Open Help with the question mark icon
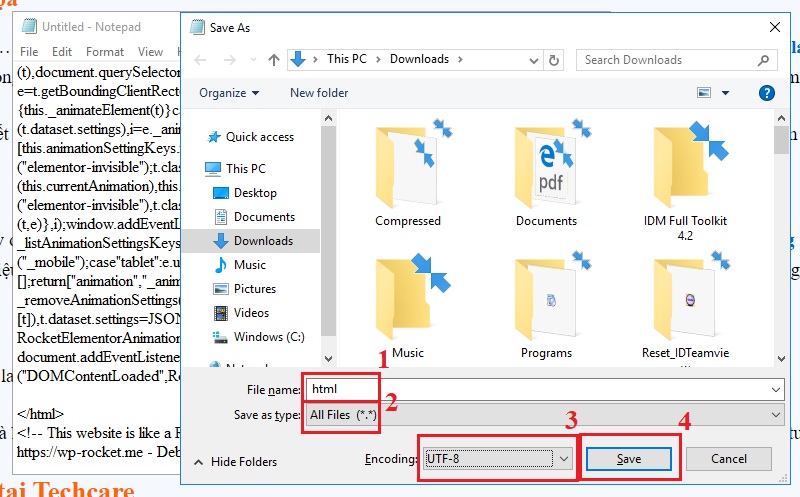 (766, 93)
